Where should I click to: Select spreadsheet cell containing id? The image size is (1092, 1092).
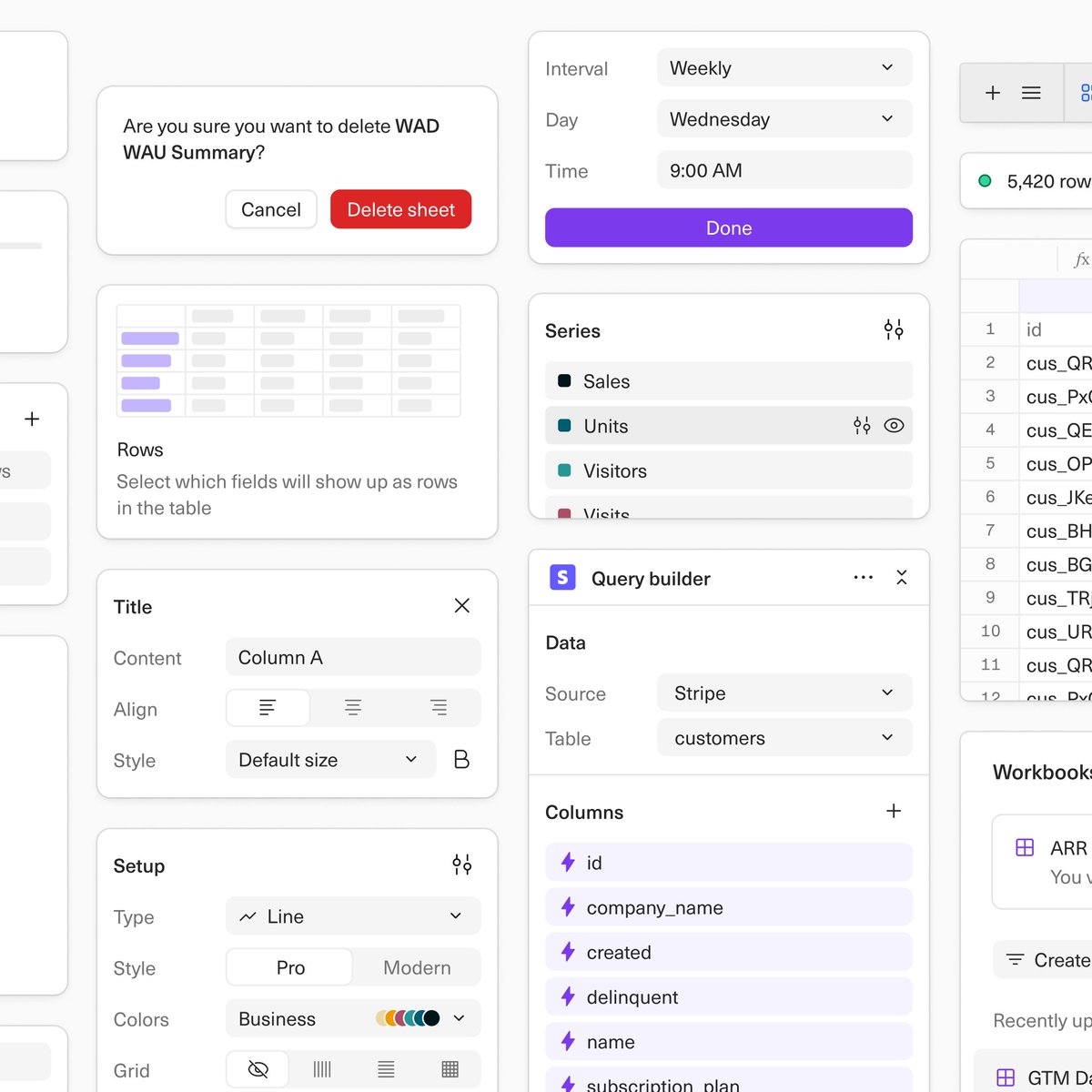pos(1056,329)
